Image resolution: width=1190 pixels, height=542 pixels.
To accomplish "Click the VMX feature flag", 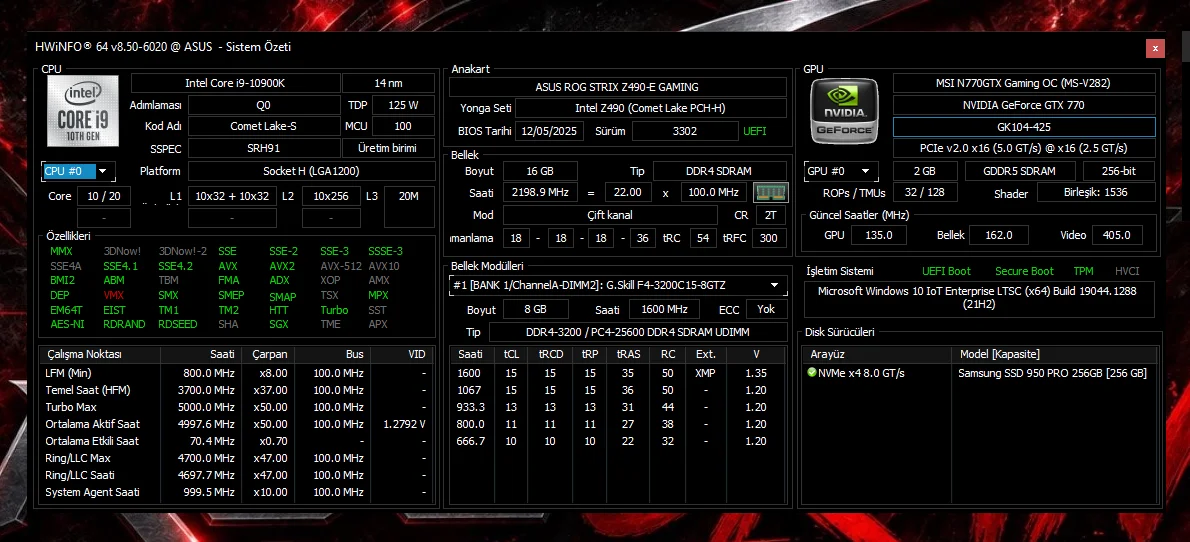I will [114, 295].
